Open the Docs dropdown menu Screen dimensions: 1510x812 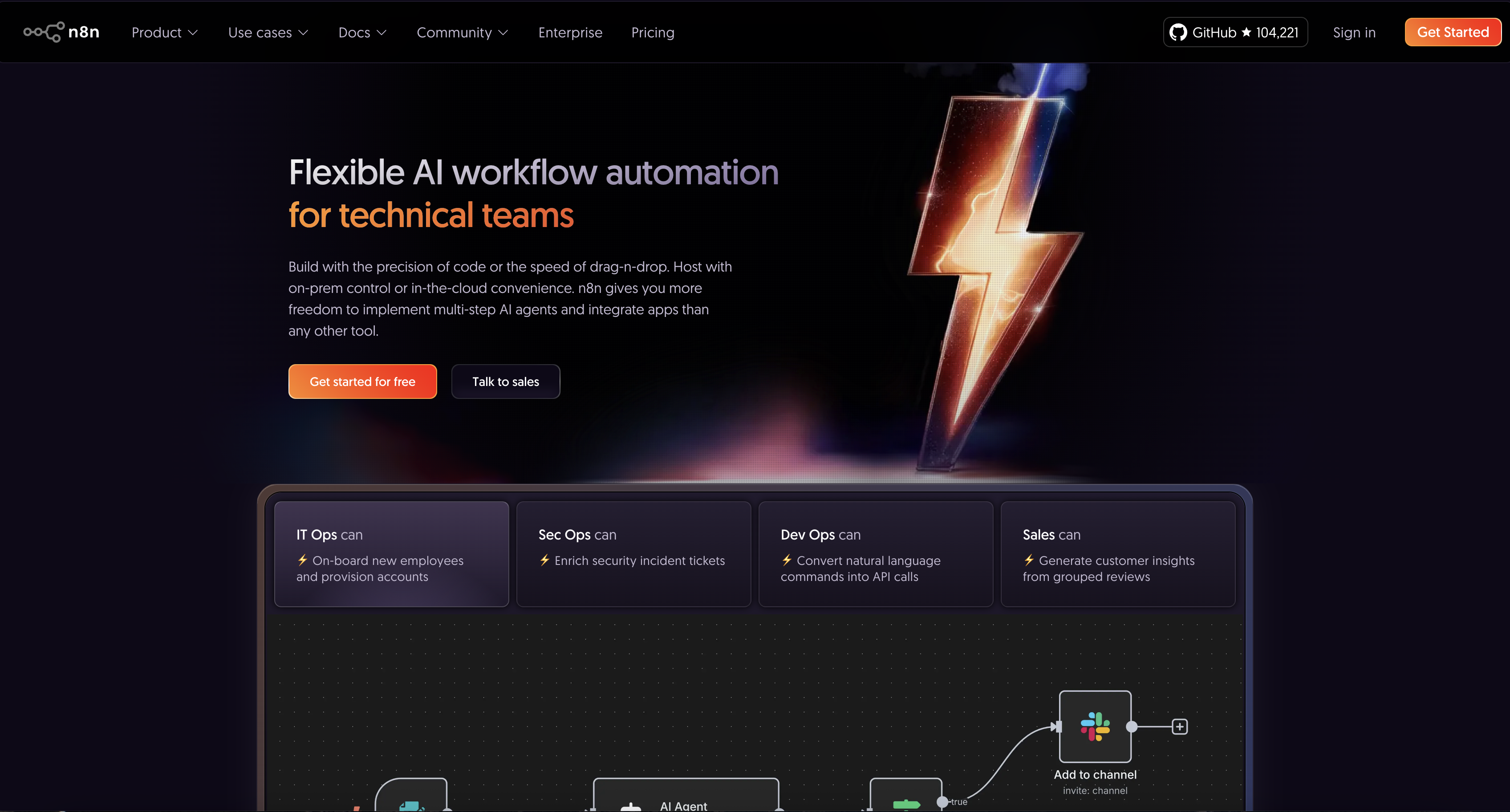coord(362,32)
